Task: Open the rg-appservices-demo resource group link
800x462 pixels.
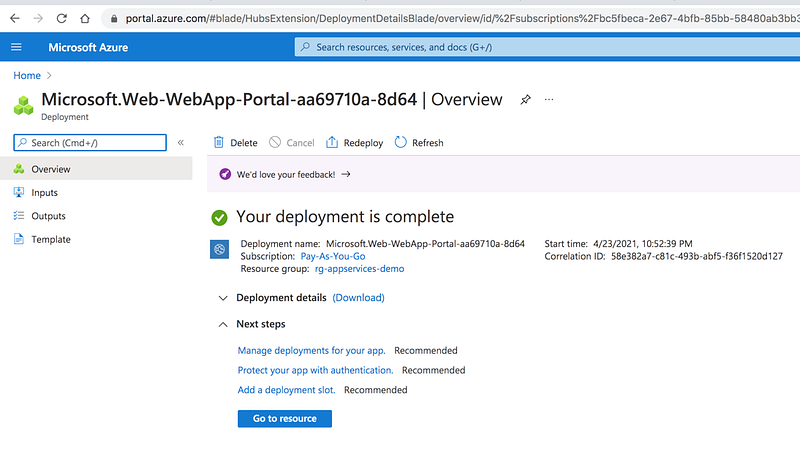Action: coord(359,269)
